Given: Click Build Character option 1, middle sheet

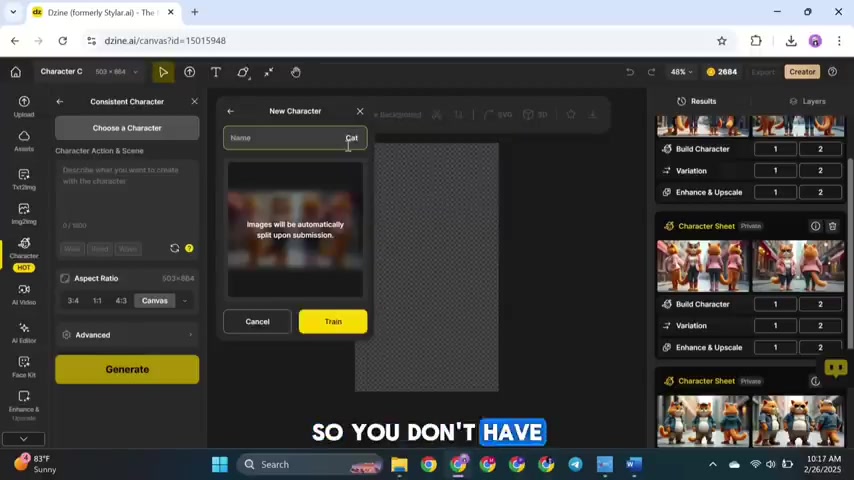Looking at the screenshot, I should [776, 304].
